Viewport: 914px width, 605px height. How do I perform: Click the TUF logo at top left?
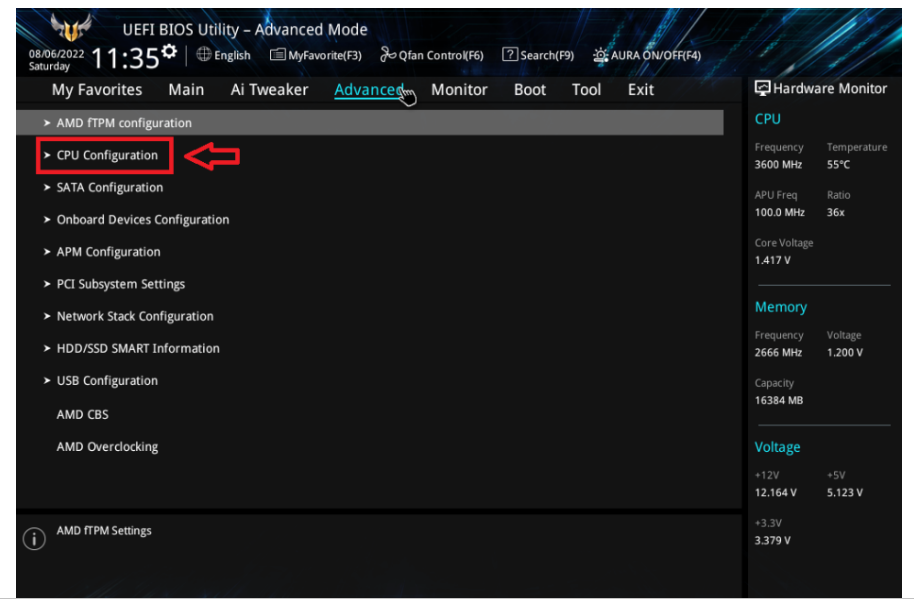click(71, 27)
